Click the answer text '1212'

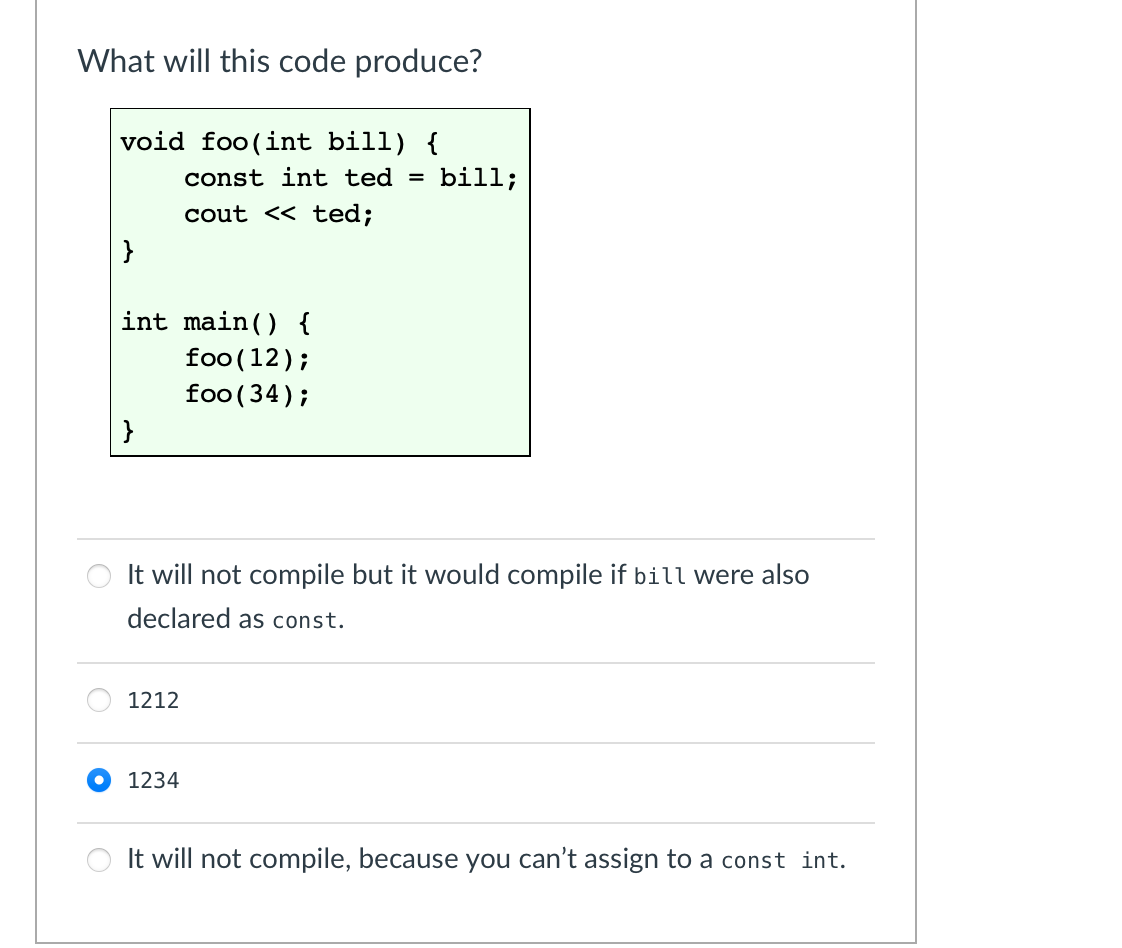click(152, 700)
